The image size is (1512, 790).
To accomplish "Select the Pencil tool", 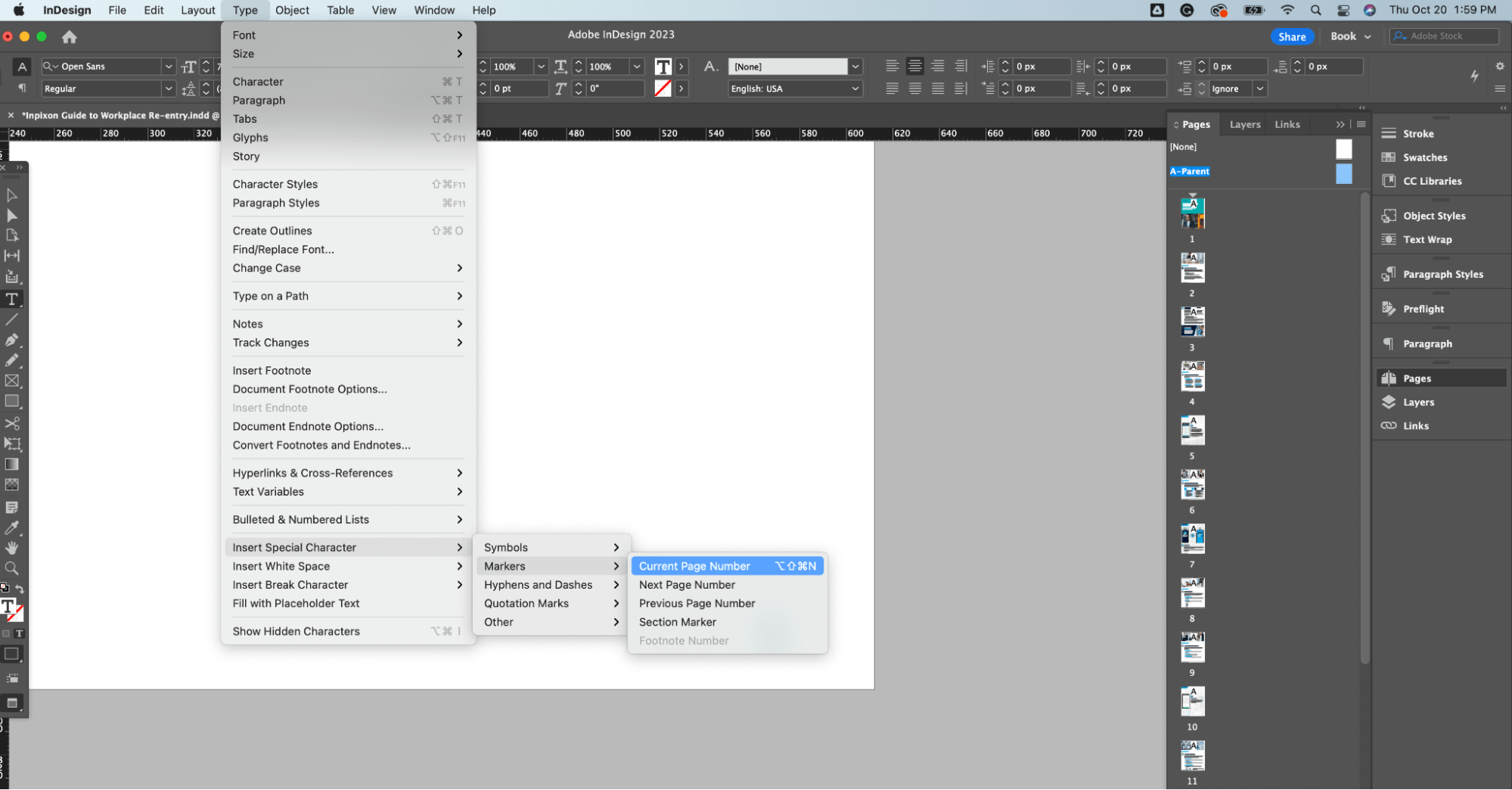I will 12,360.
